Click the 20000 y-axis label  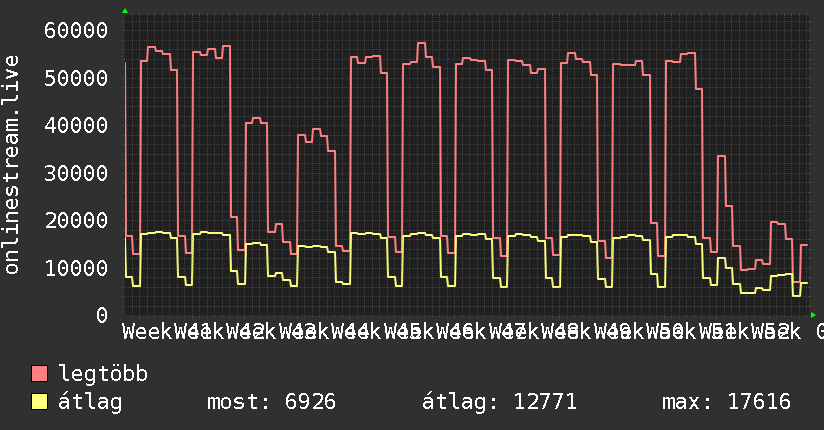pyautogui.click(x=76, y=220)
